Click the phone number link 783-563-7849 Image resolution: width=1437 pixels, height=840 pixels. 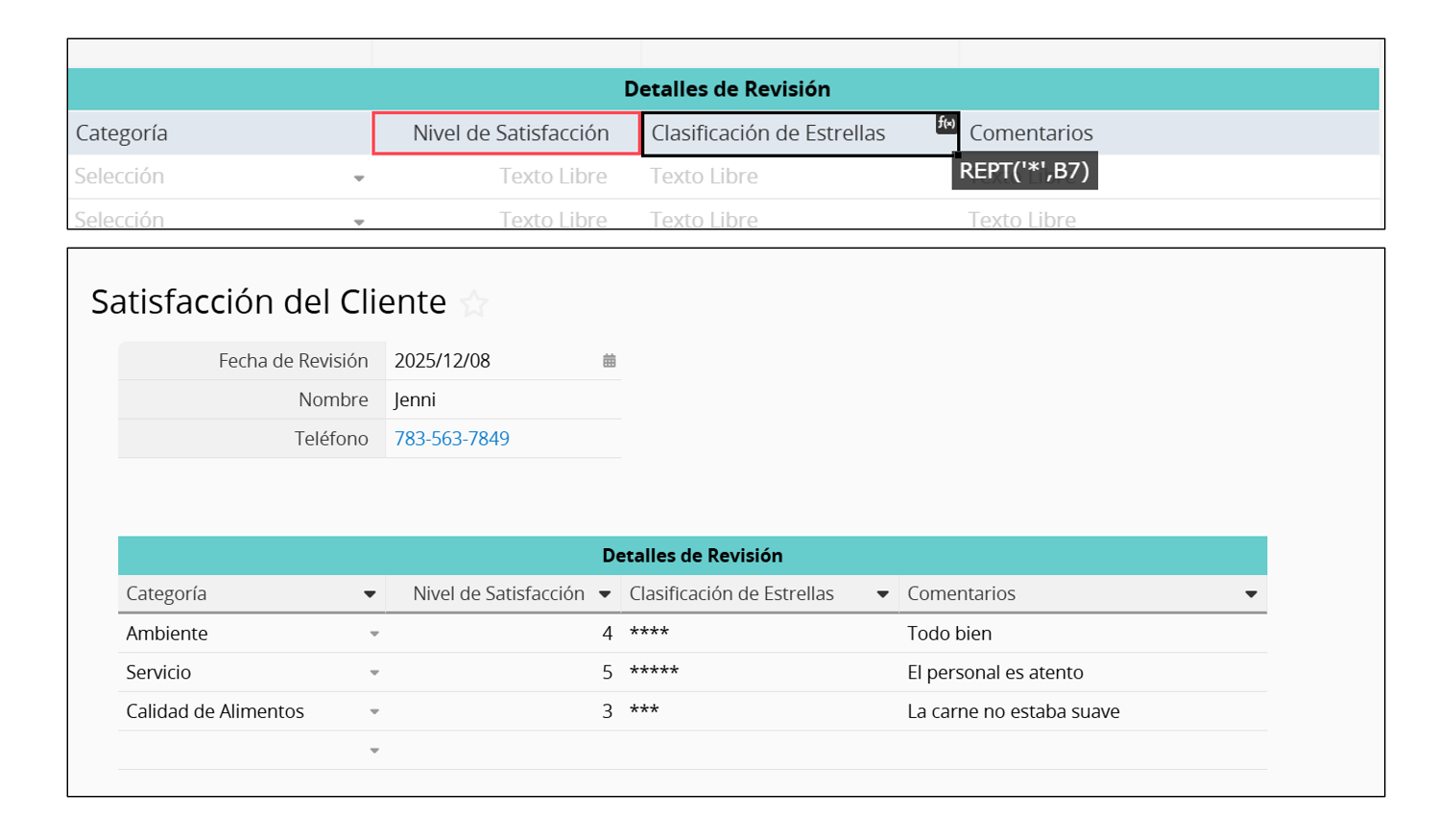452,439
